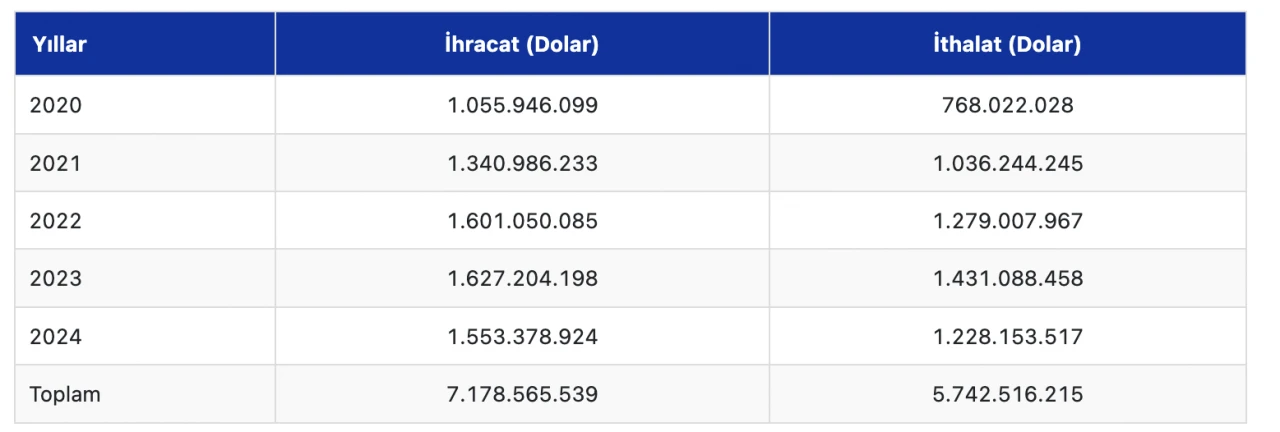Click 2021 import value 1.036.244.245
Image resolution: width=1280 pixels, height=432 pixels.
pos(1007,163)
